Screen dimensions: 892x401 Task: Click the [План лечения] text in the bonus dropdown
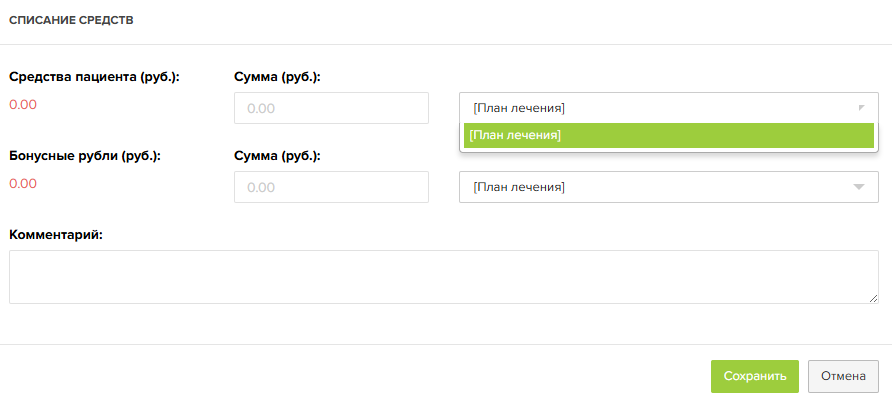[519, 187]
